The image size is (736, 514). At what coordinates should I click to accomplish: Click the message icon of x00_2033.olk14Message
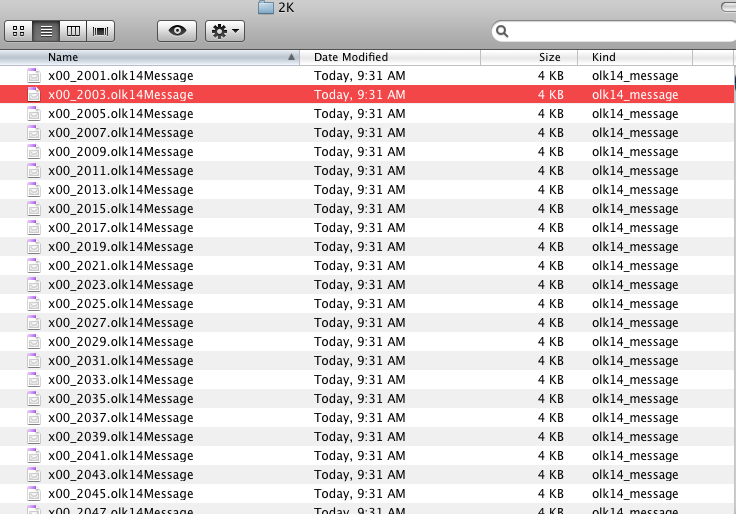pyautogui.click(x=34, y=379)
